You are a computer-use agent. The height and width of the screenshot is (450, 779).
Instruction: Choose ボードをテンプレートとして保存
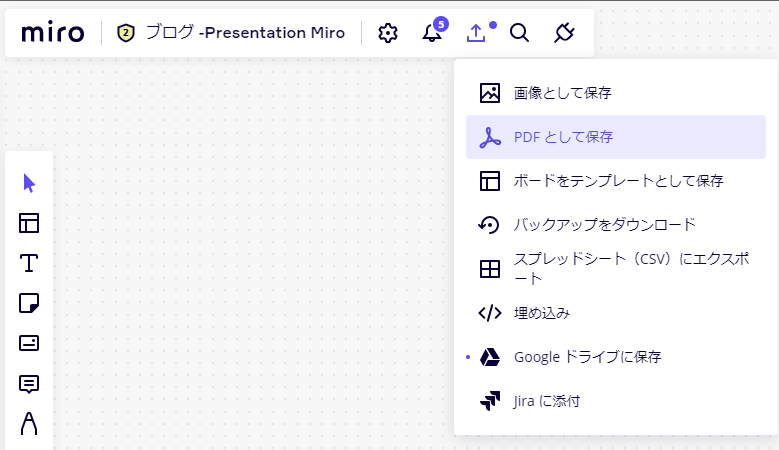[x=616, y=181]
